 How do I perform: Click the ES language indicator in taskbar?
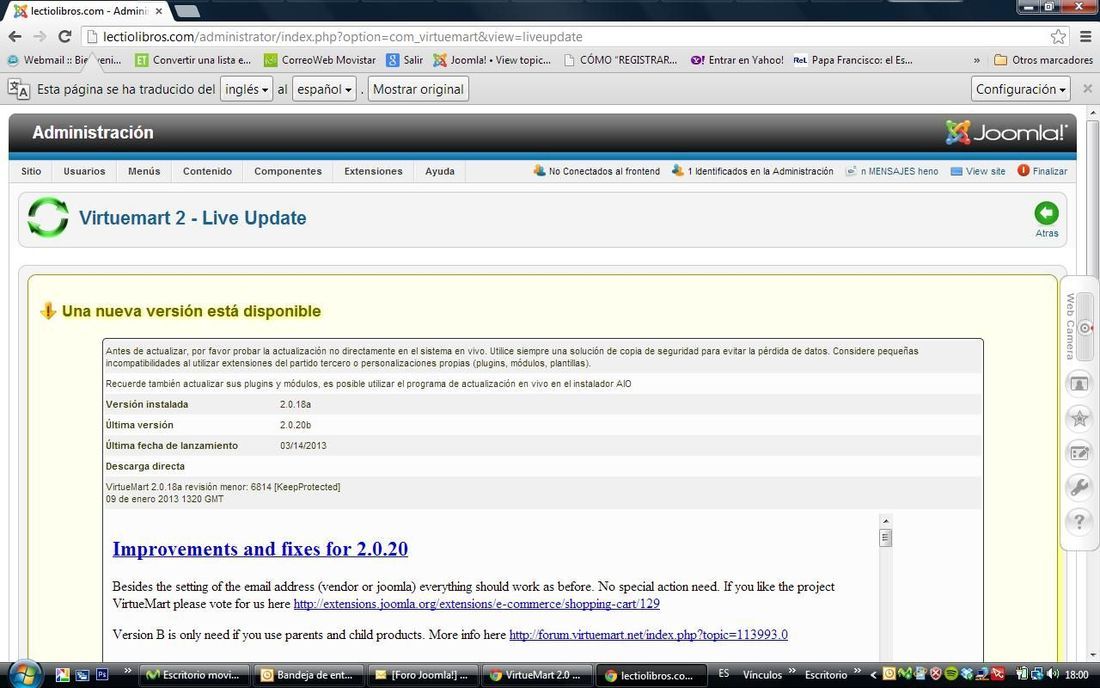click(x=724, y=673)
